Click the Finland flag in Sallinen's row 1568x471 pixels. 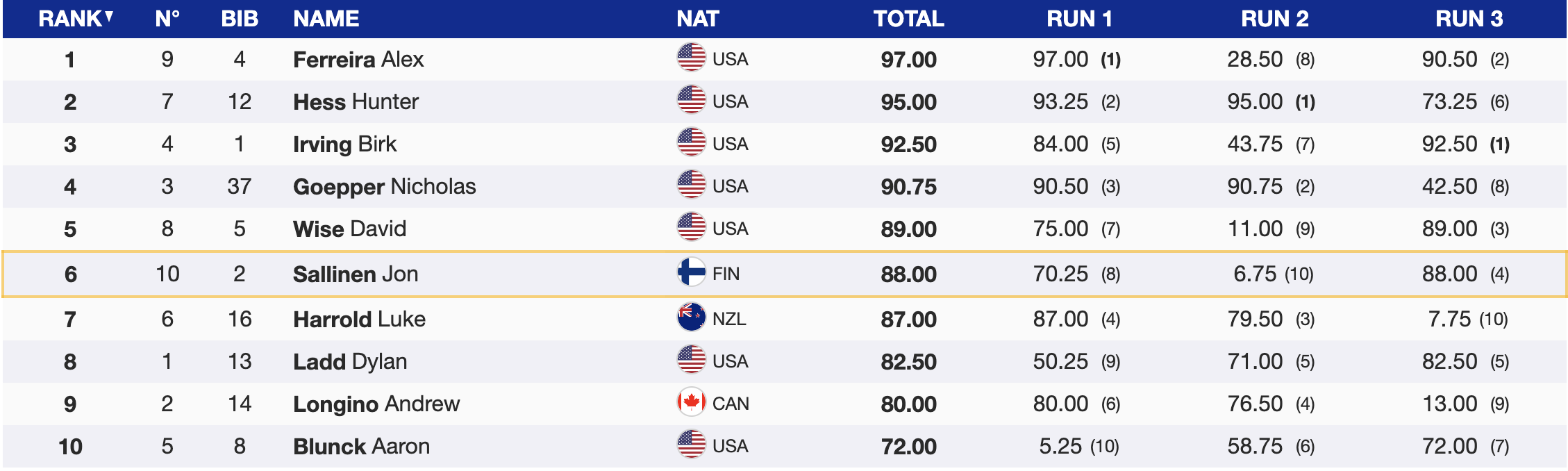pyautogui.click(x=691, y=272)
